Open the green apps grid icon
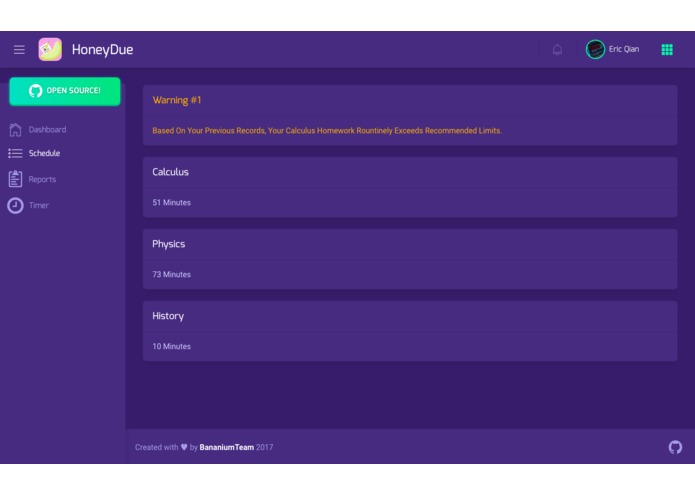The height and width of the screenshot is (494, 695). [x=667, y=50]
